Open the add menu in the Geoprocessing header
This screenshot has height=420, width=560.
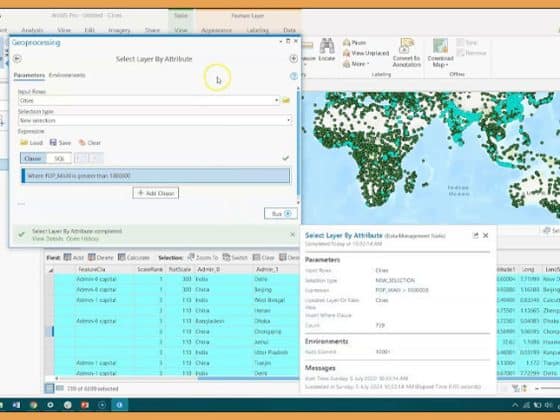click(x=294, y=59)
